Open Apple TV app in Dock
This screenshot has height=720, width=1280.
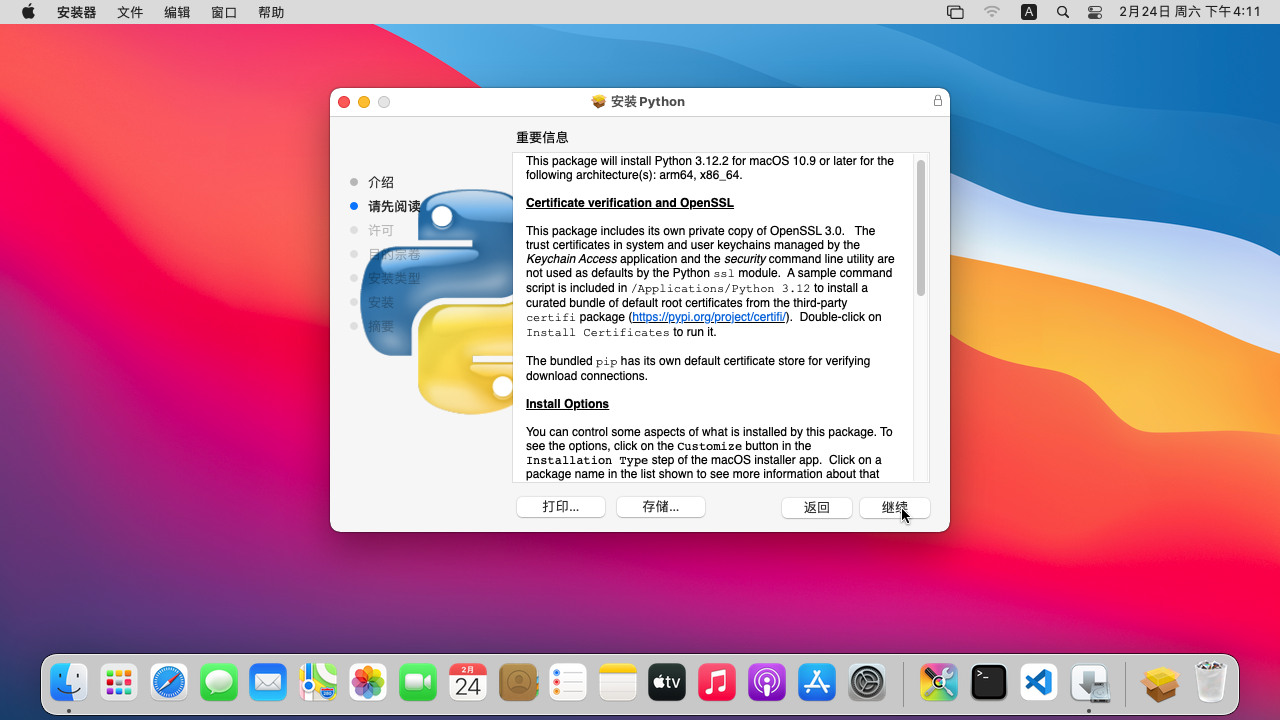click(667, 683)
